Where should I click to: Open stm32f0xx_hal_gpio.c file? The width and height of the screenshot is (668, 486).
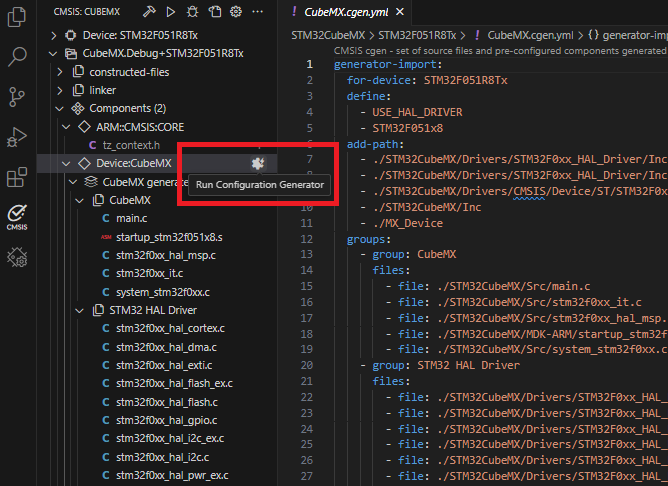point(167,421)
